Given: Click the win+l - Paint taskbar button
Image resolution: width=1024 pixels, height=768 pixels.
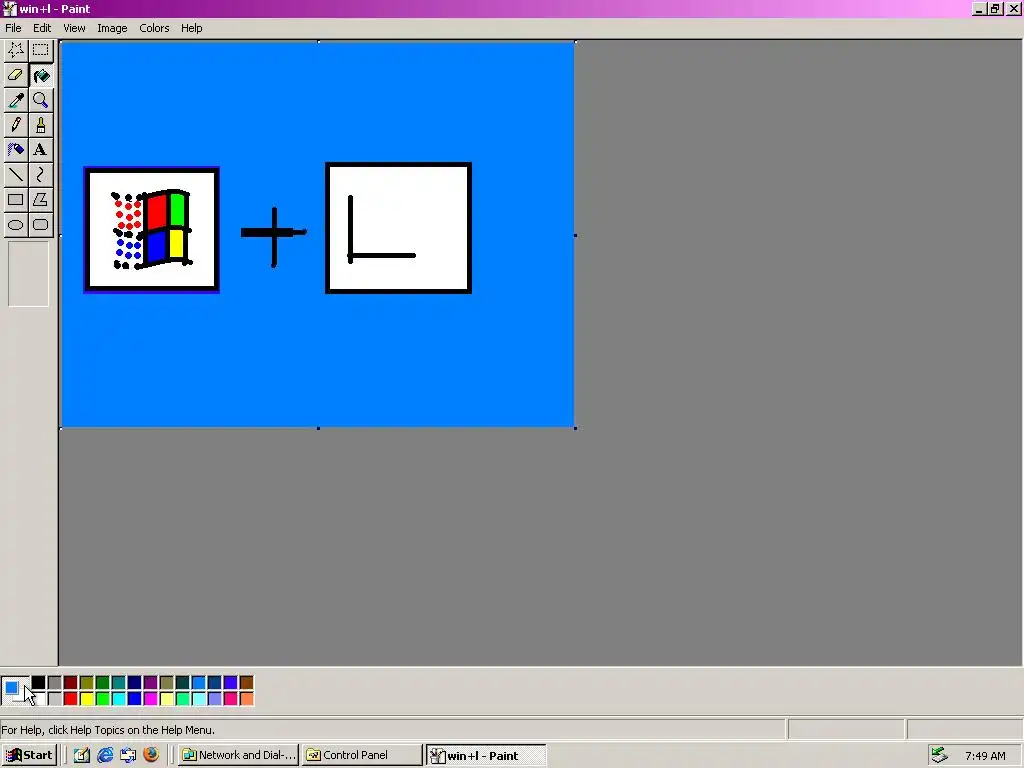Looking at the screenshot, I should tap(485, 755).
